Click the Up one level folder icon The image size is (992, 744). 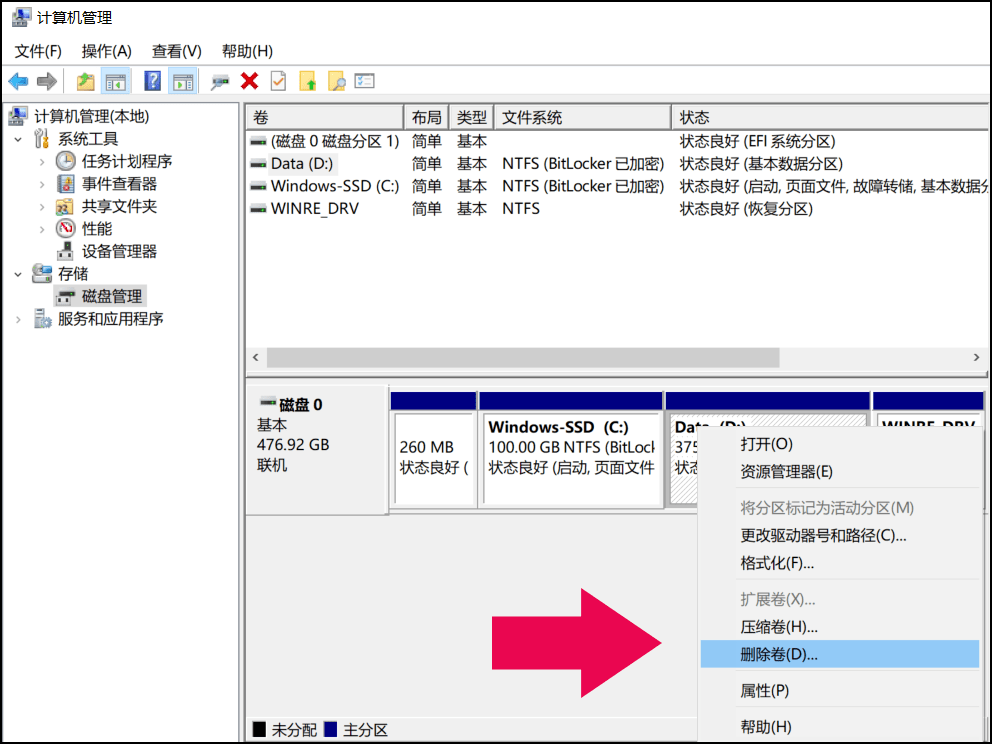86,82
